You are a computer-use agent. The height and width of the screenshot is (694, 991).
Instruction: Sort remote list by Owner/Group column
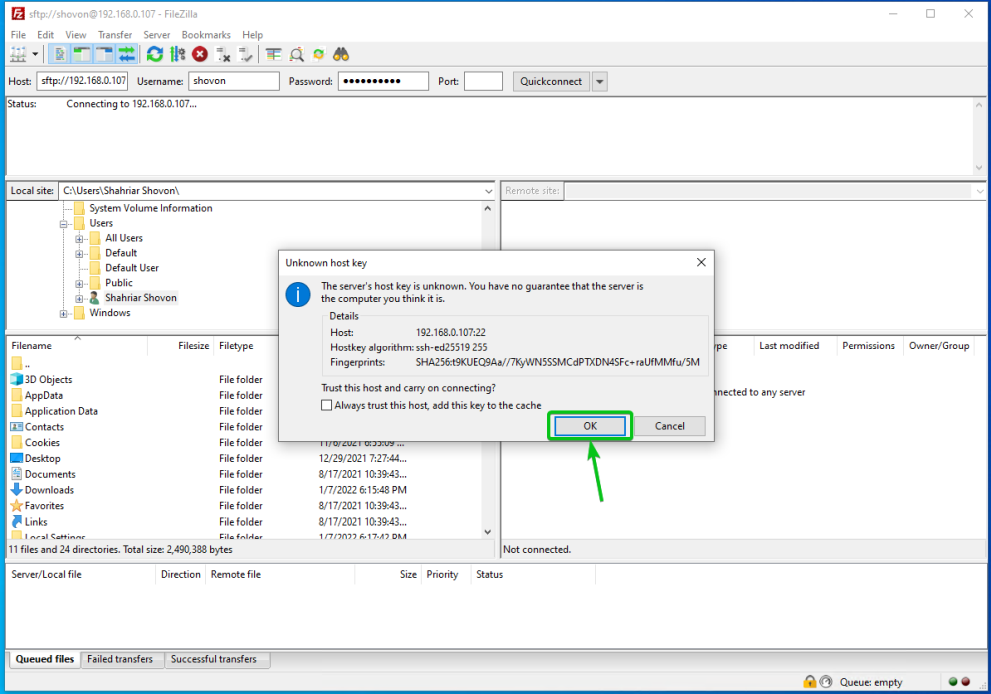(939, 346)
